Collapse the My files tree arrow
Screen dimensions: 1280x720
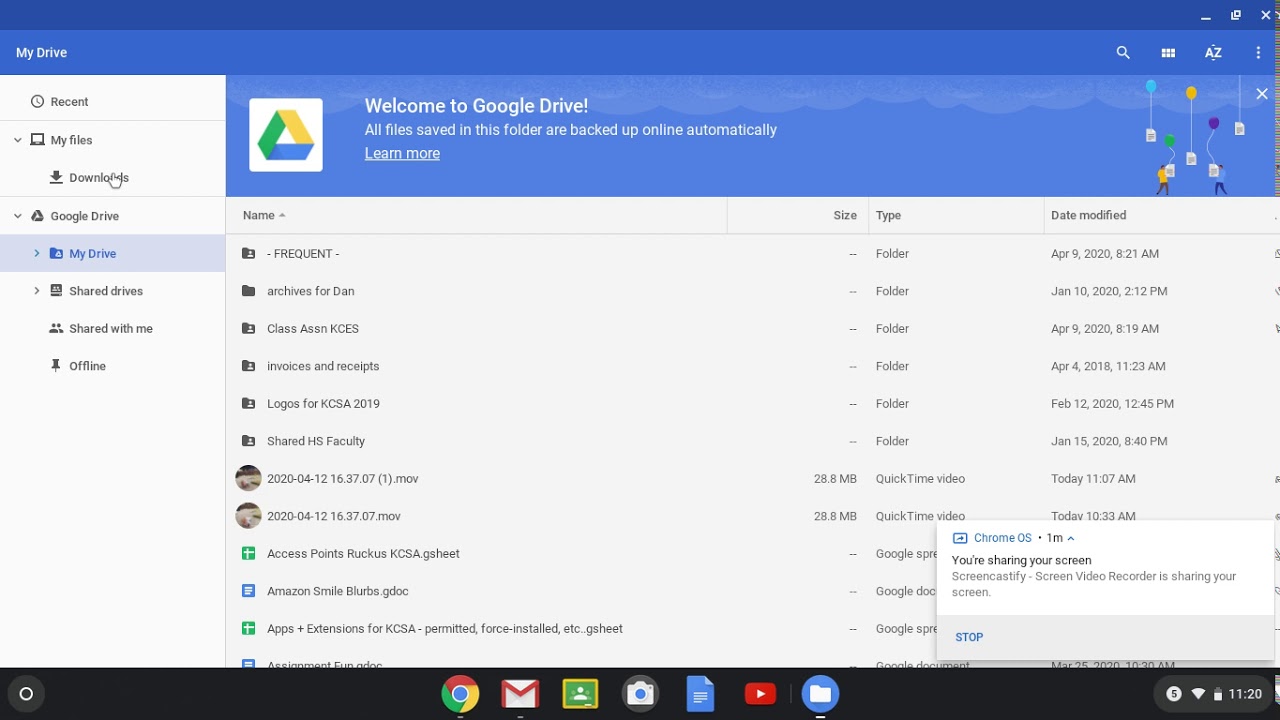(17, 140)
